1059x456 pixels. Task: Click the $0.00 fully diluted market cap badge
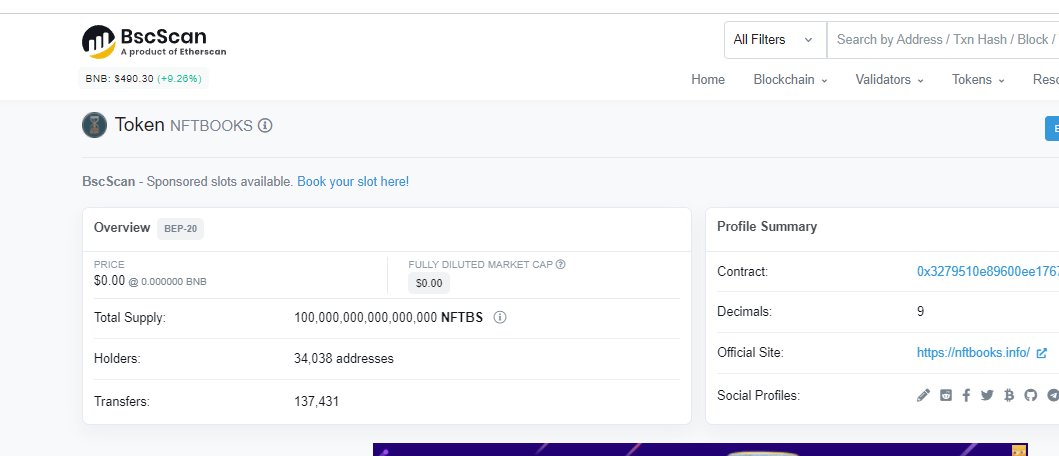429,283
